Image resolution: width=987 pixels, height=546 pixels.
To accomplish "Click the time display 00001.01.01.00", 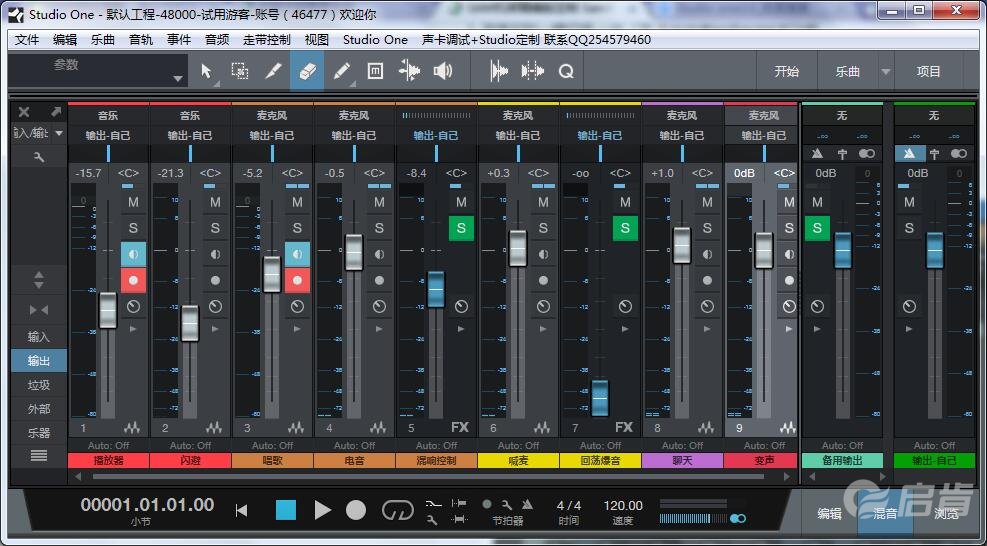I will (x=147, y=505).
